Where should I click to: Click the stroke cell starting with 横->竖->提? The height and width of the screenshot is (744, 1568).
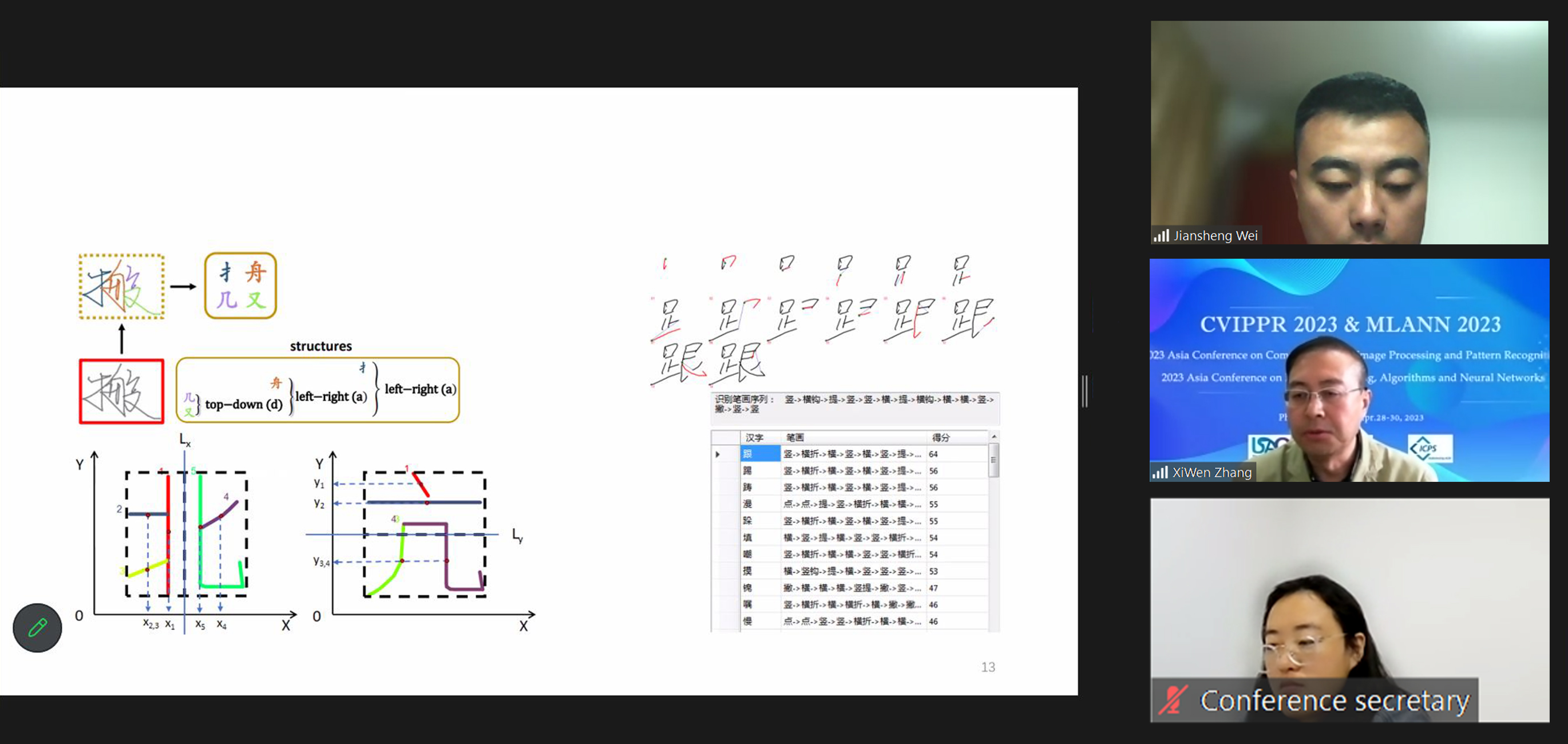[x=852, y=537]
